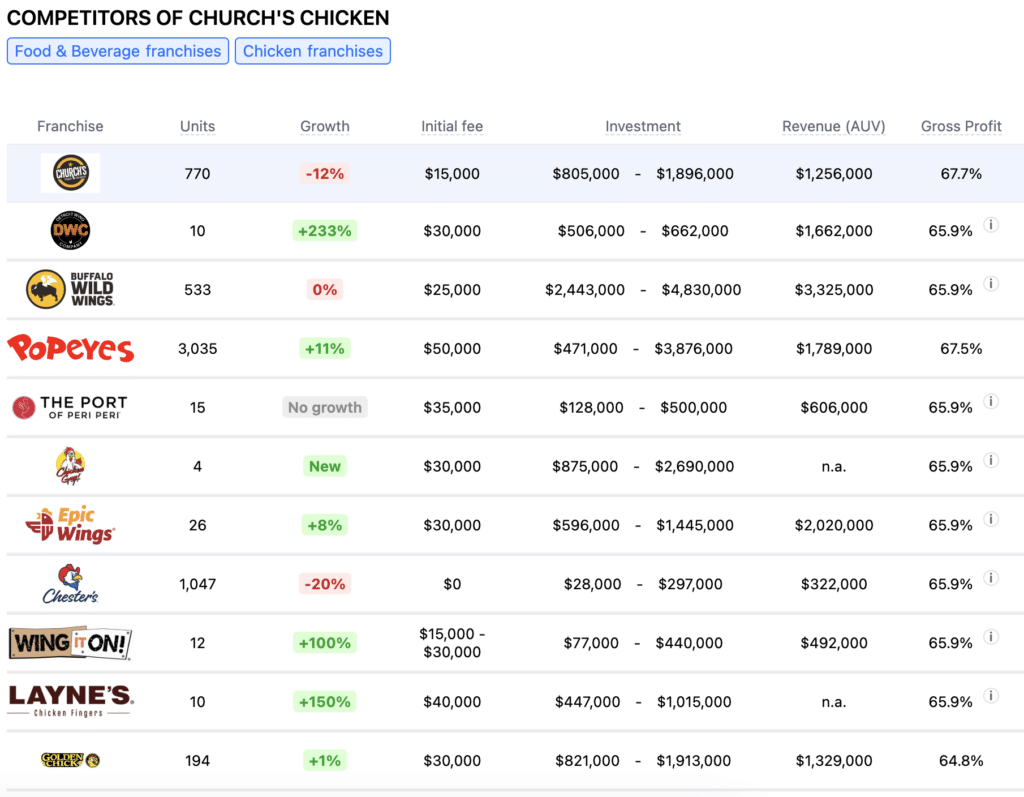Select the -20% growth badge
Viewport: 1024px width, 797px height.
tap(325, 583)
